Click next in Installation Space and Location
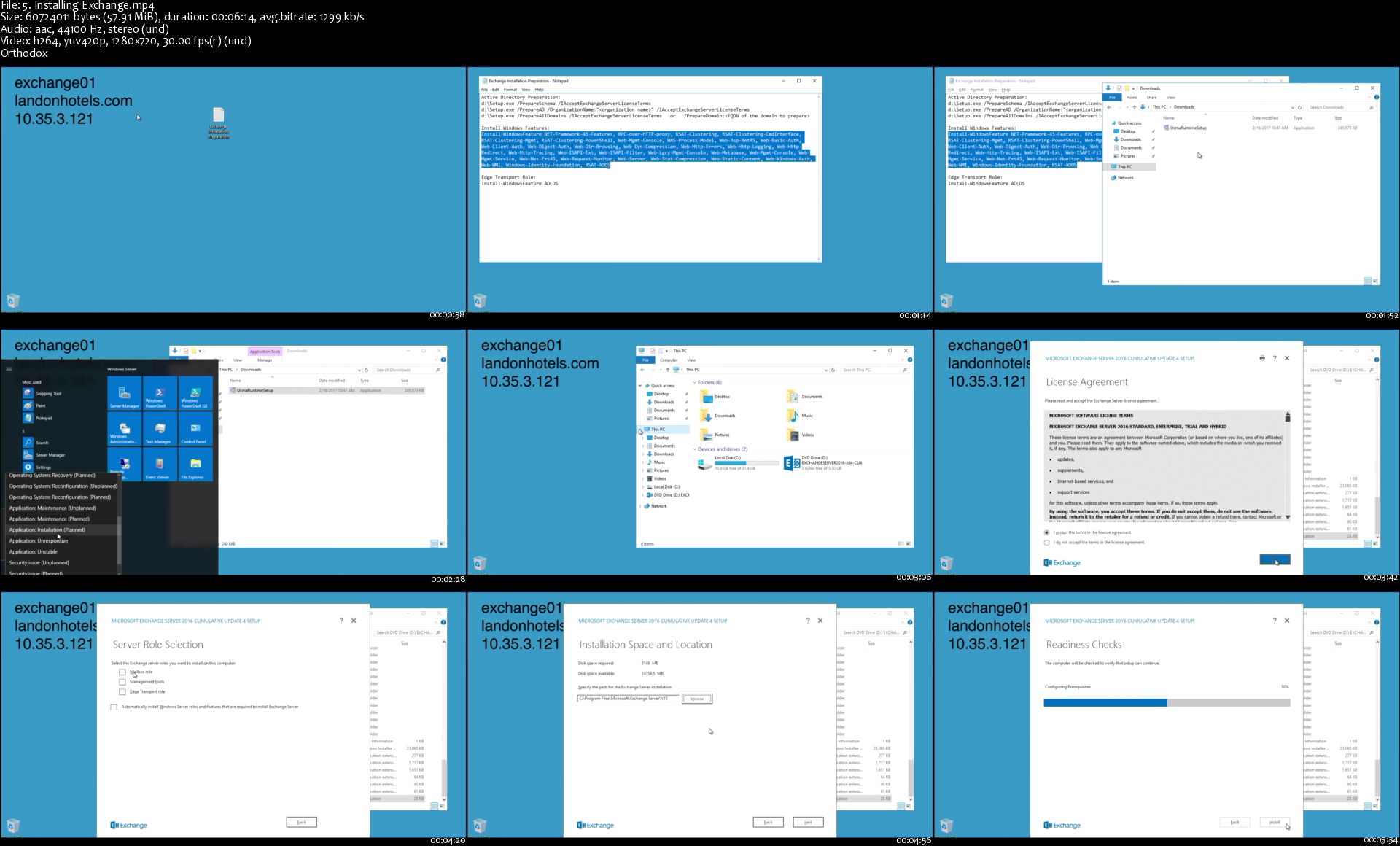Screen dimensions: 1400x846 [808, 822]
